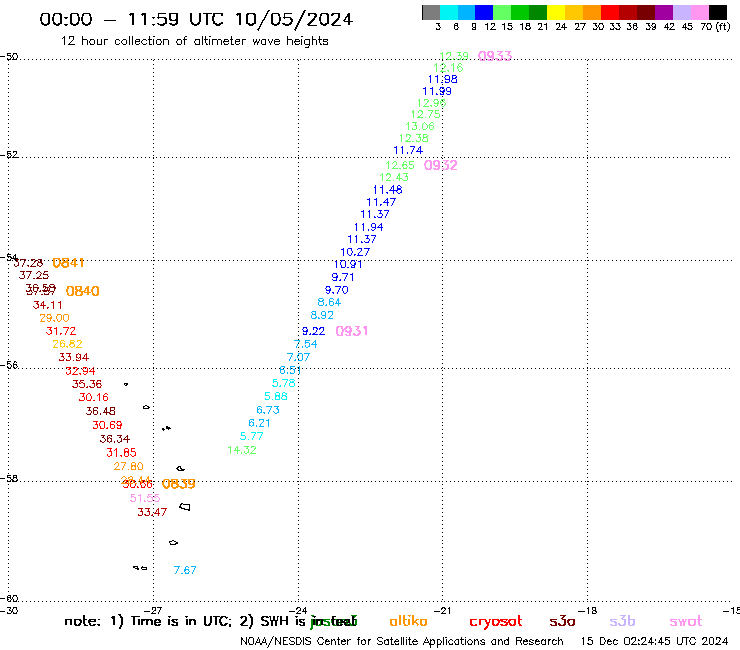This screenshot has width=740, height=650.
Task: Click the dark red value 36.48
Action: pyautogui.click(x=101, y=411)
